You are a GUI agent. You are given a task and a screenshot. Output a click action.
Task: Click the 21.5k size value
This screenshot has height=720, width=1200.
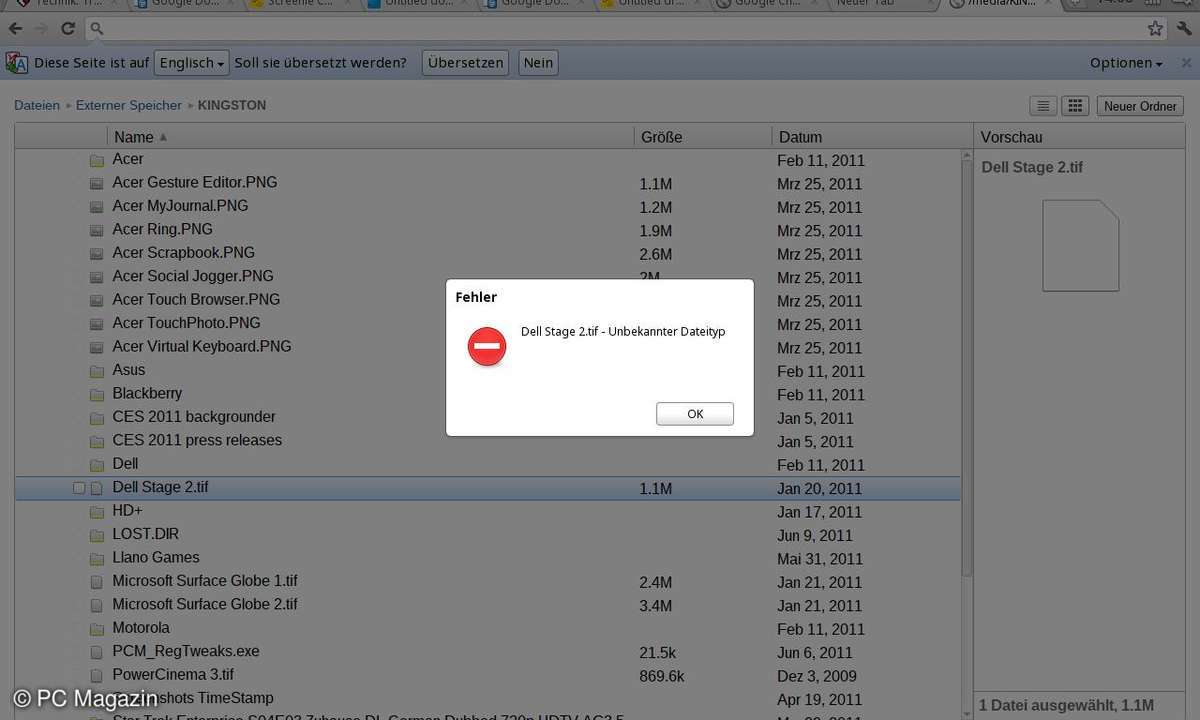[658, 652]
